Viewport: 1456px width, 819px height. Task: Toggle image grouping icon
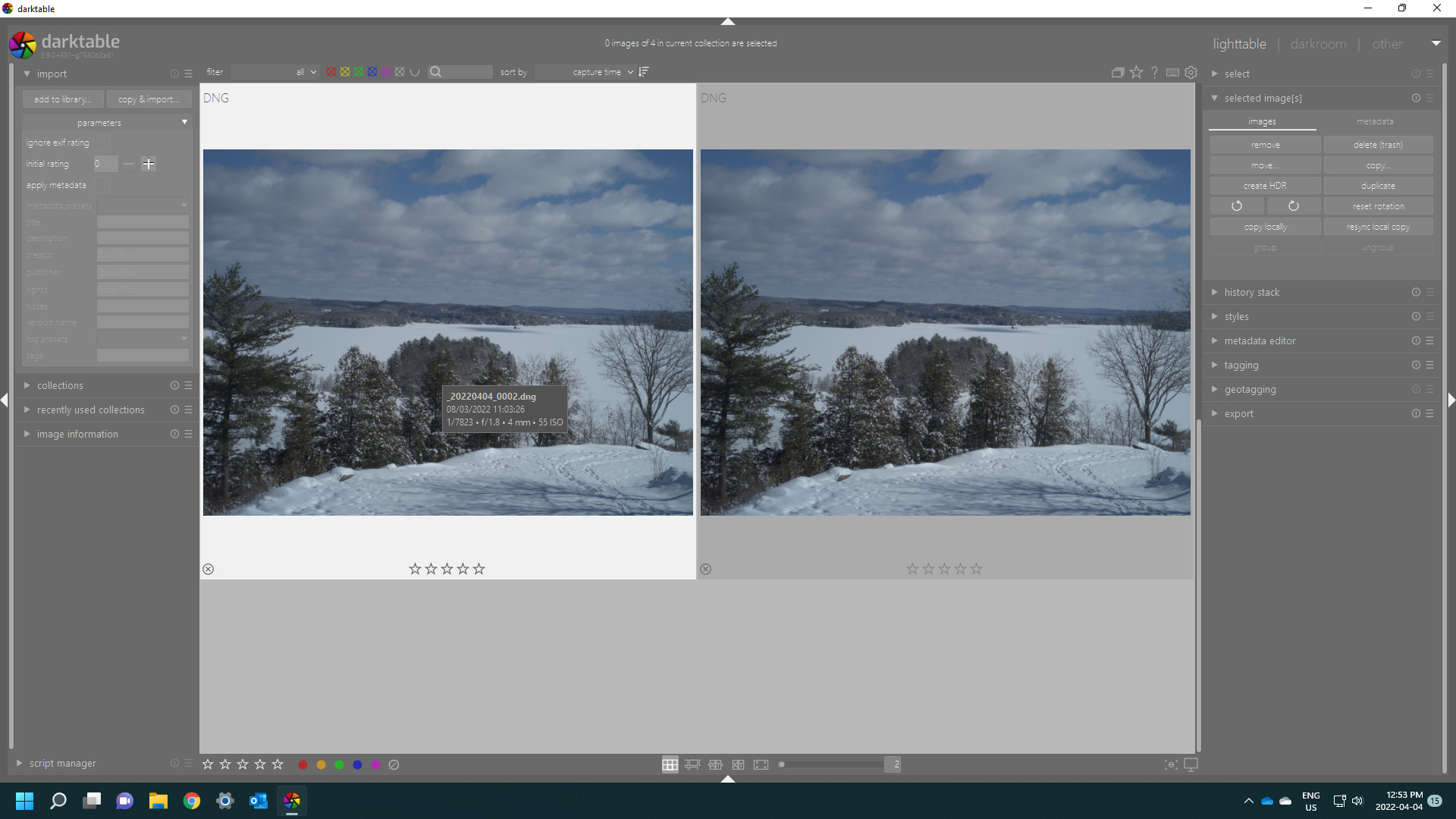pos(1118,72)
